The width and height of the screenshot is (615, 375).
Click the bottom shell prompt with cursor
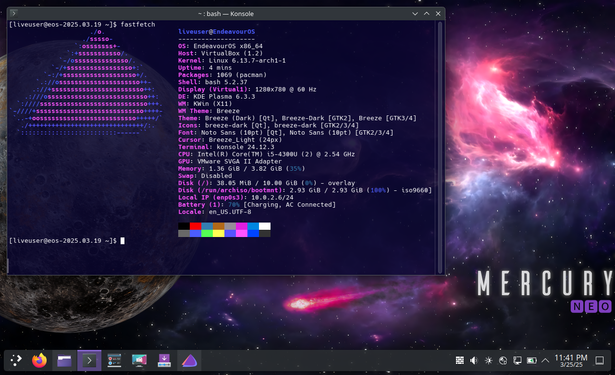tap(67, 240)
